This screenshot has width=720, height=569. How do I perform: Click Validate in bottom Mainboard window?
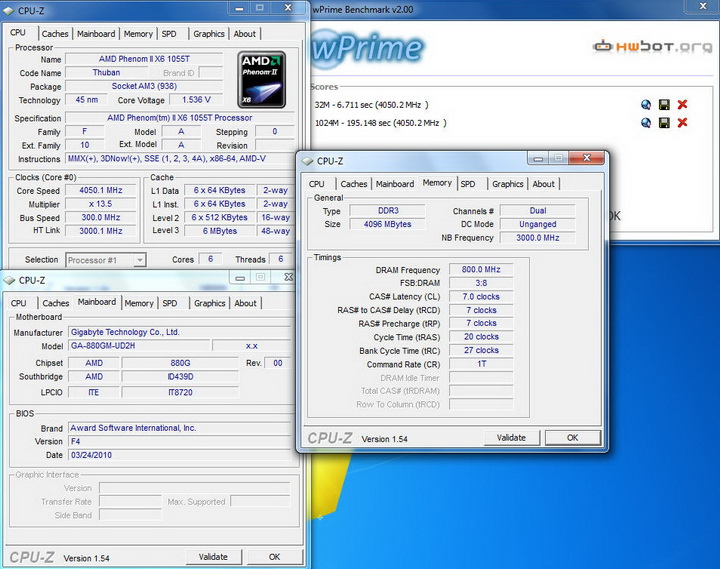(x=214, y=557)
